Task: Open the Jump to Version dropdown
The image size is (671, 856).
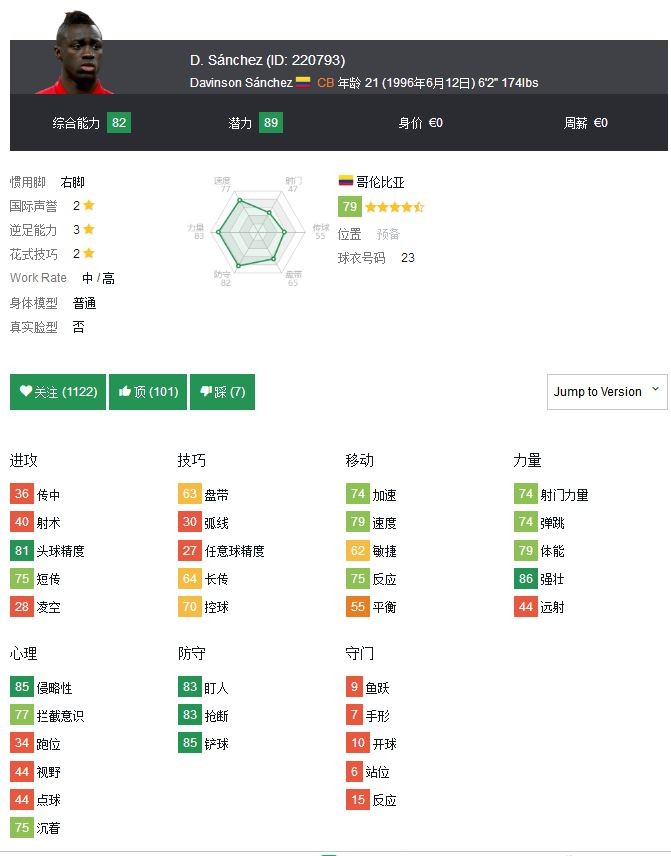Action: (x=607, y=391)
